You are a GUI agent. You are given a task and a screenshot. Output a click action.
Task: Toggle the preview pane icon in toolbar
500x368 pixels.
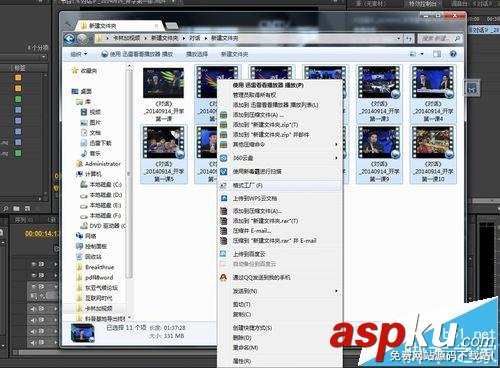pos(437,54)
